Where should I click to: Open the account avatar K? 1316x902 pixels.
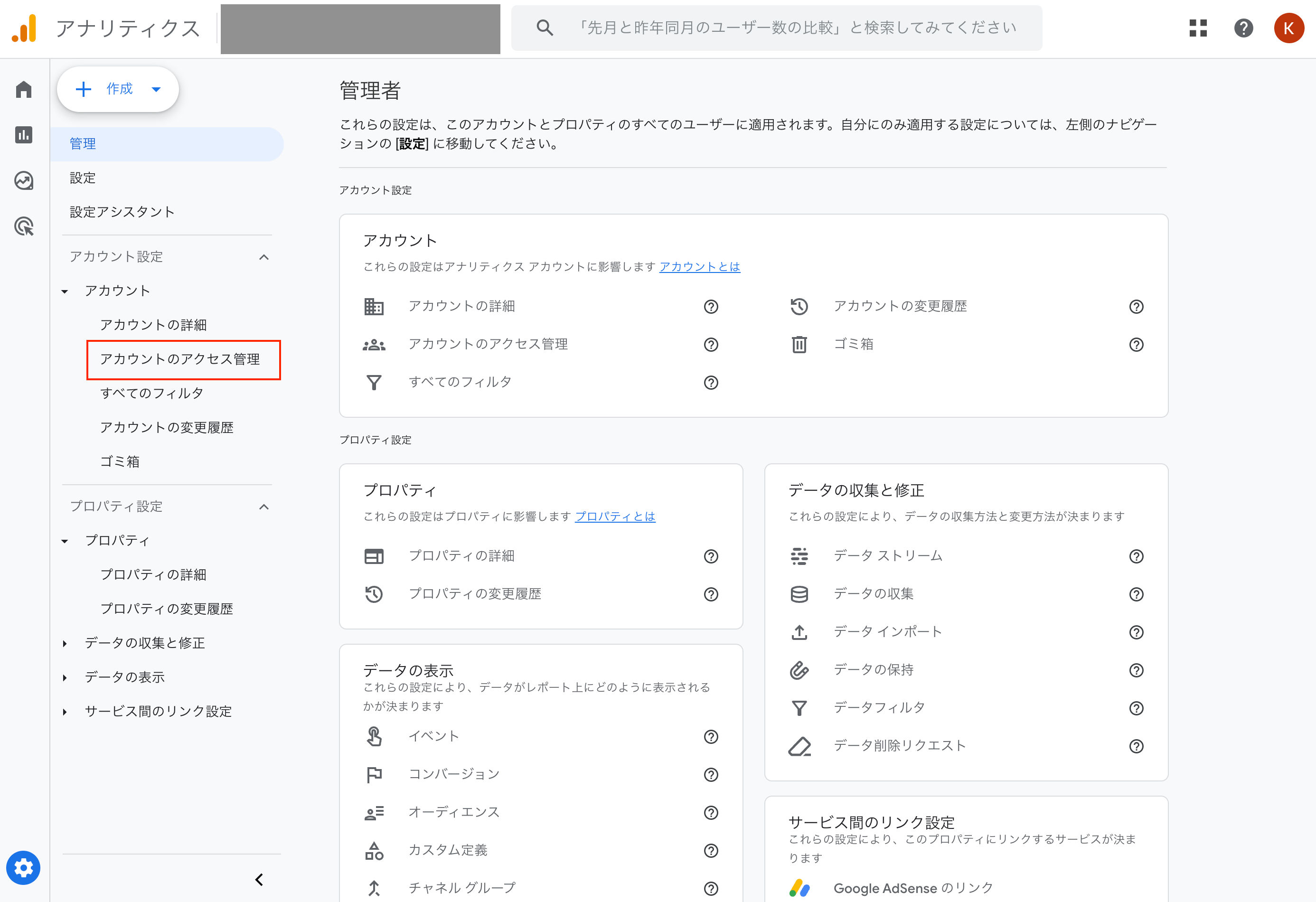coord(1289,28)
